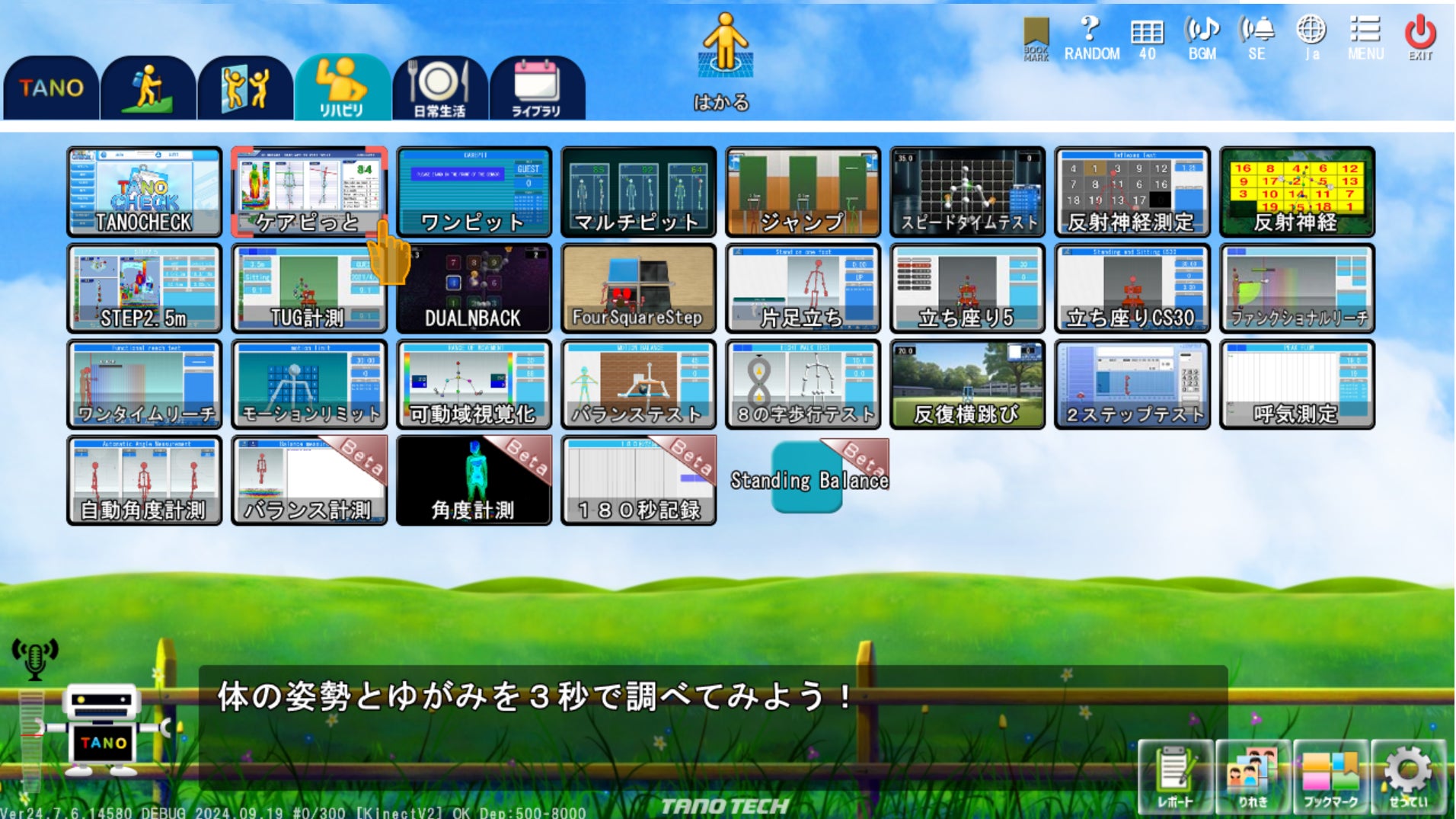Screen dimensions: 1456x819
Task: Switch to the hiking exercise tab
Action: tap(148, 88)
